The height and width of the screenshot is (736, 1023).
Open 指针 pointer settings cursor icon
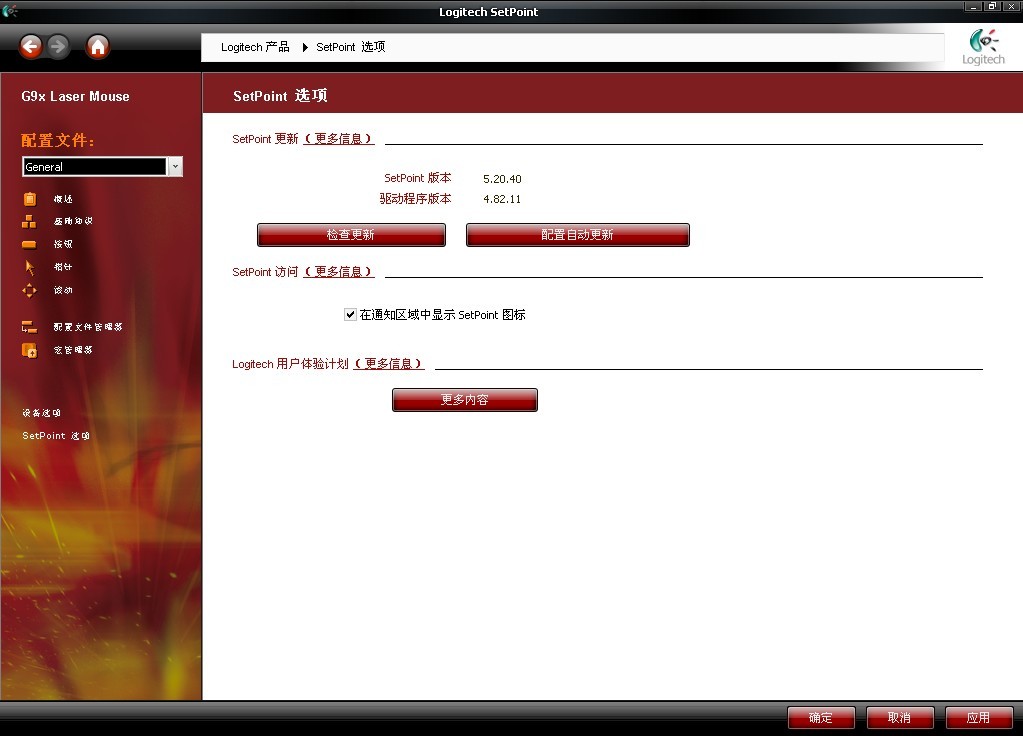click(x=29, y=268)
